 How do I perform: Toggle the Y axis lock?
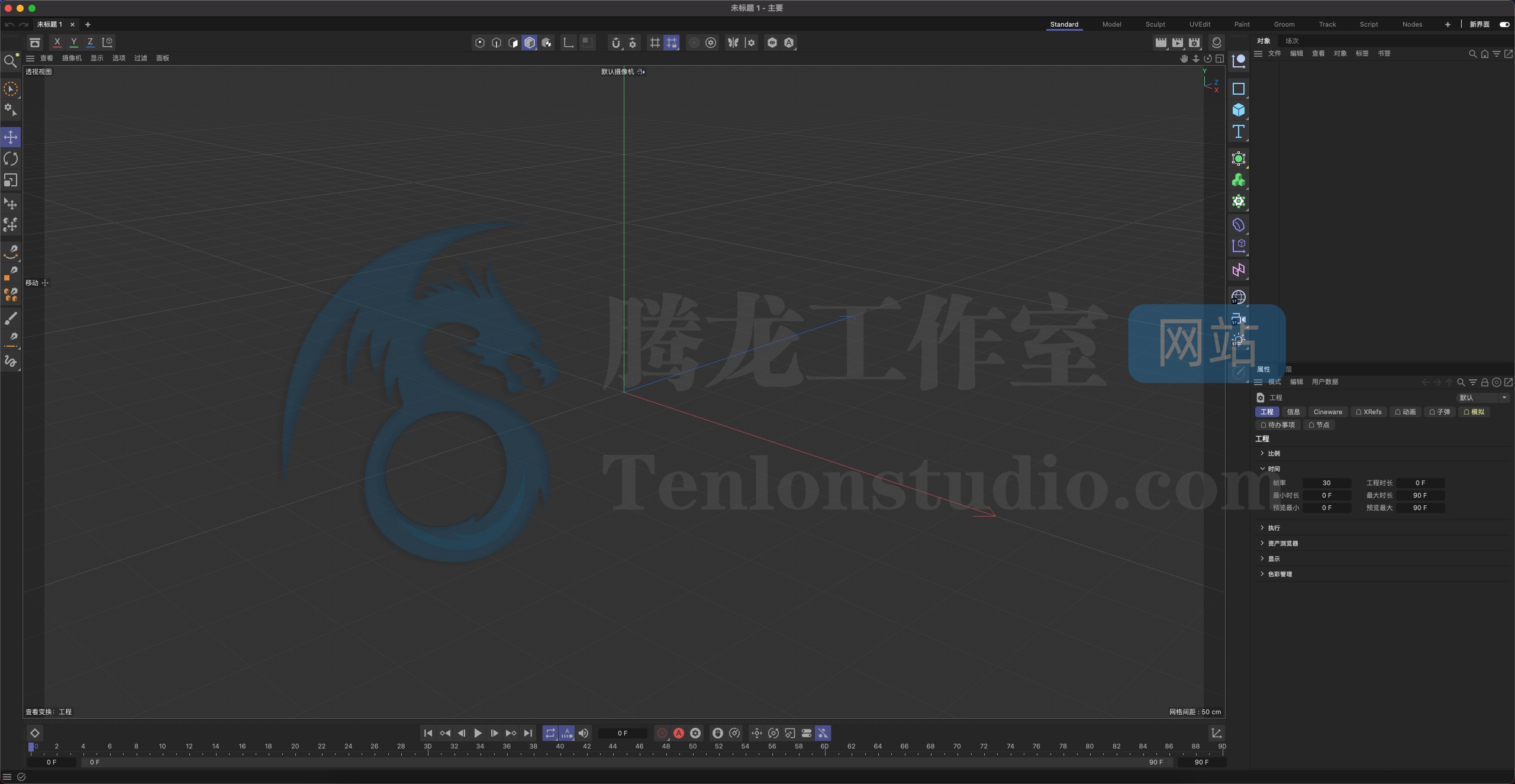(x=73, y=43)
